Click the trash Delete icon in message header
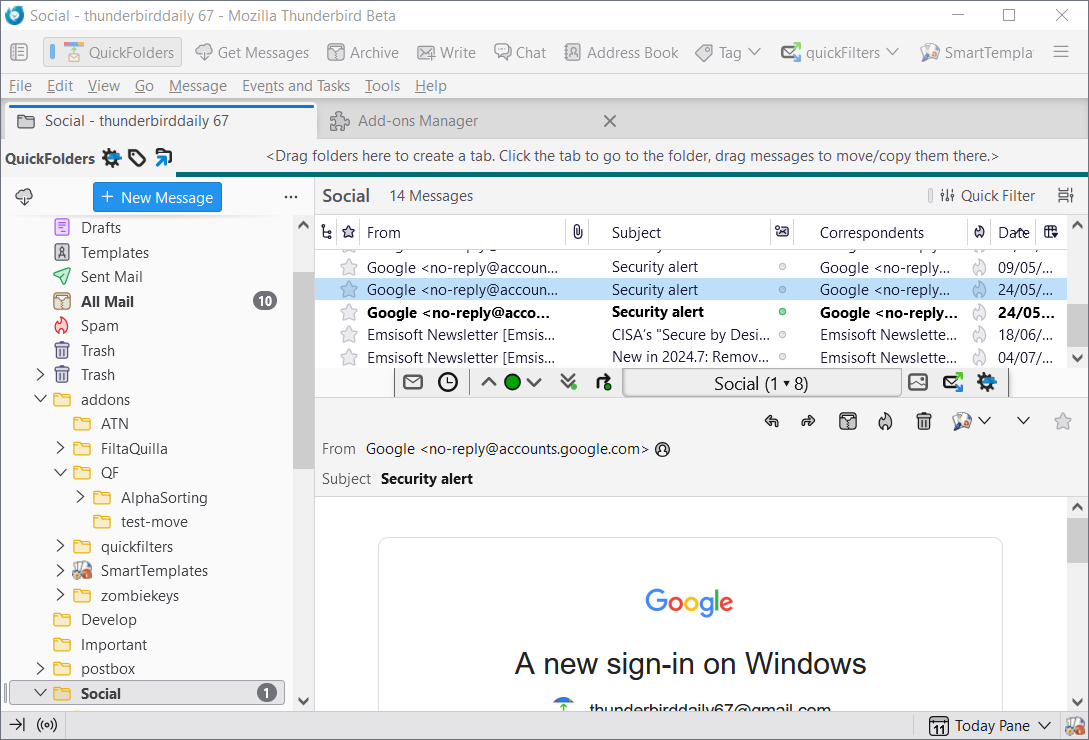The image size is (1089, 740). [x=924, y=421]
